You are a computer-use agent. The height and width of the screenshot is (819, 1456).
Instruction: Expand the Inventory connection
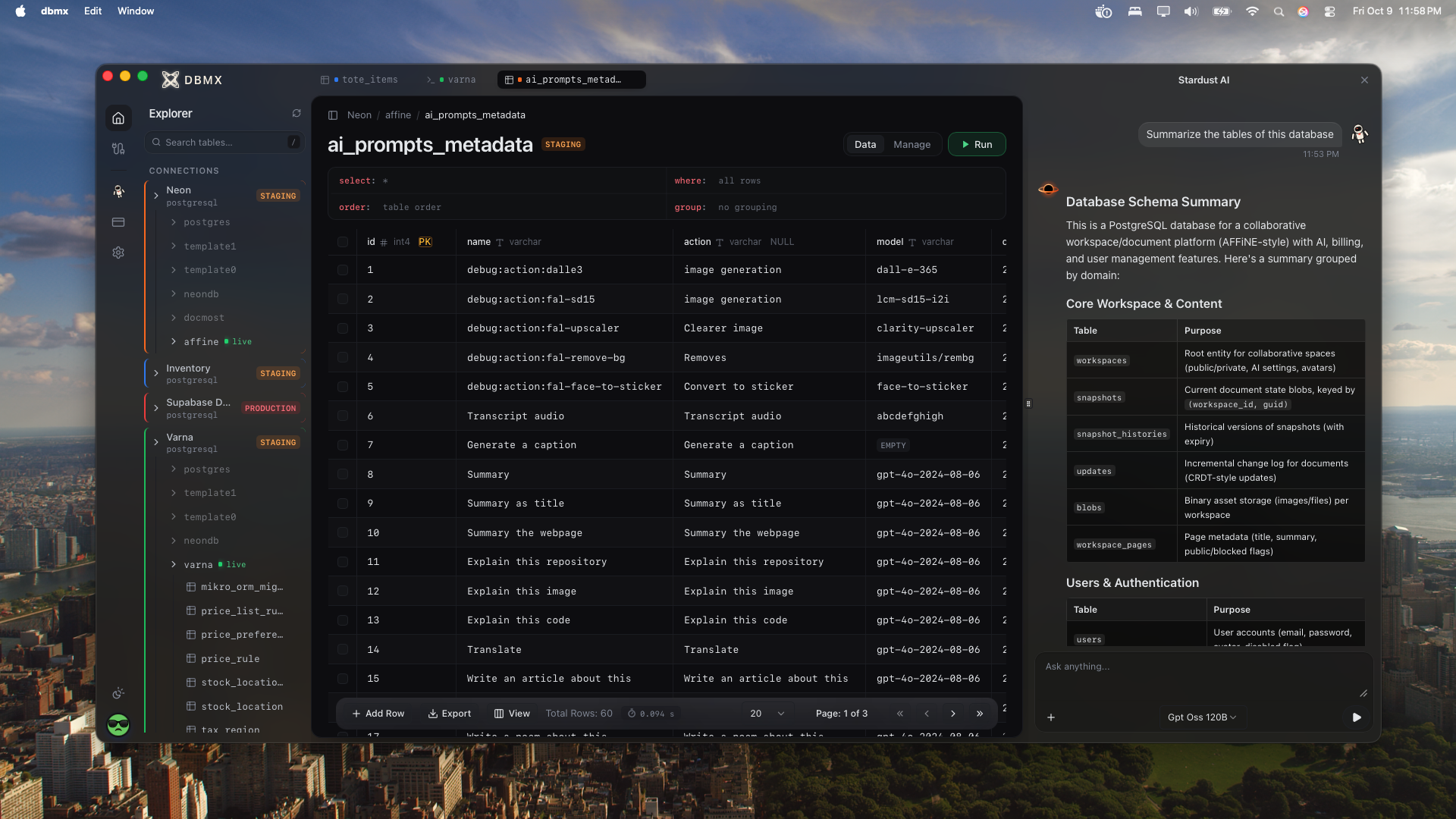156,373
